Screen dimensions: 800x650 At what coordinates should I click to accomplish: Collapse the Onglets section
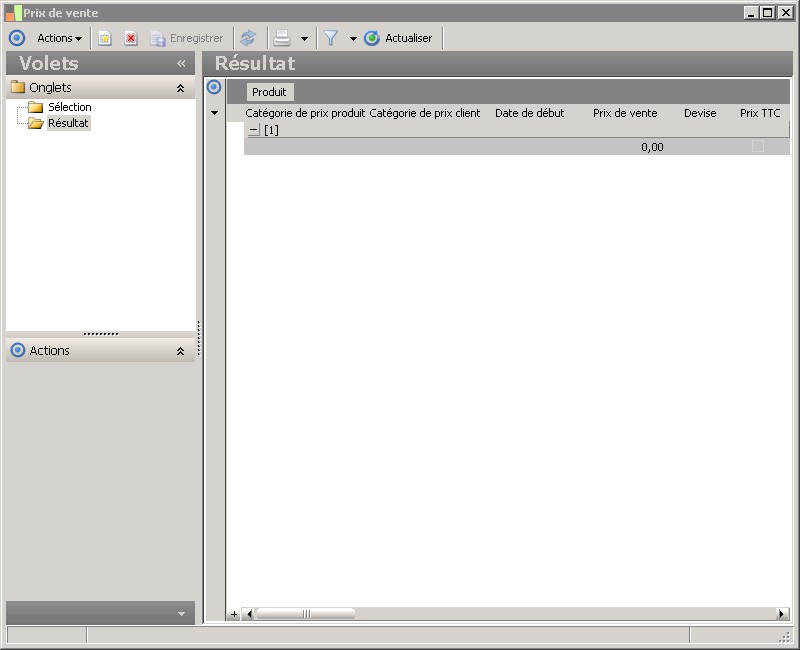(x=181, y=88)
